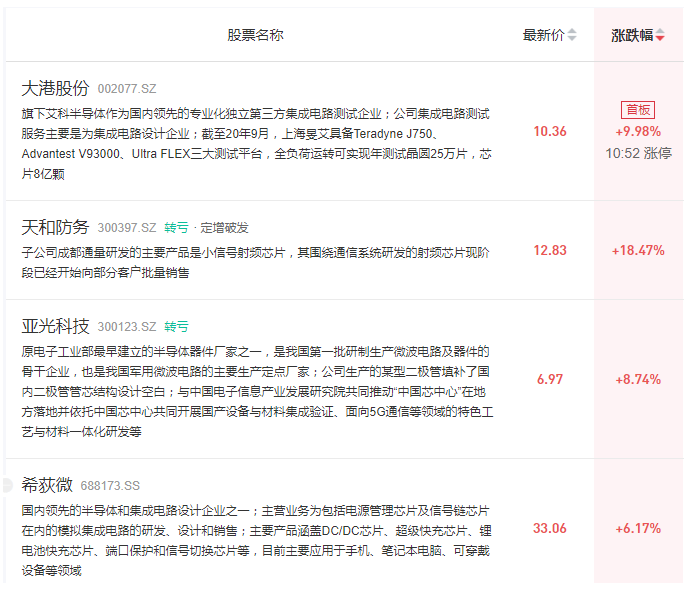Sort by 涨跌幅 column arrows

click(660, 35)
